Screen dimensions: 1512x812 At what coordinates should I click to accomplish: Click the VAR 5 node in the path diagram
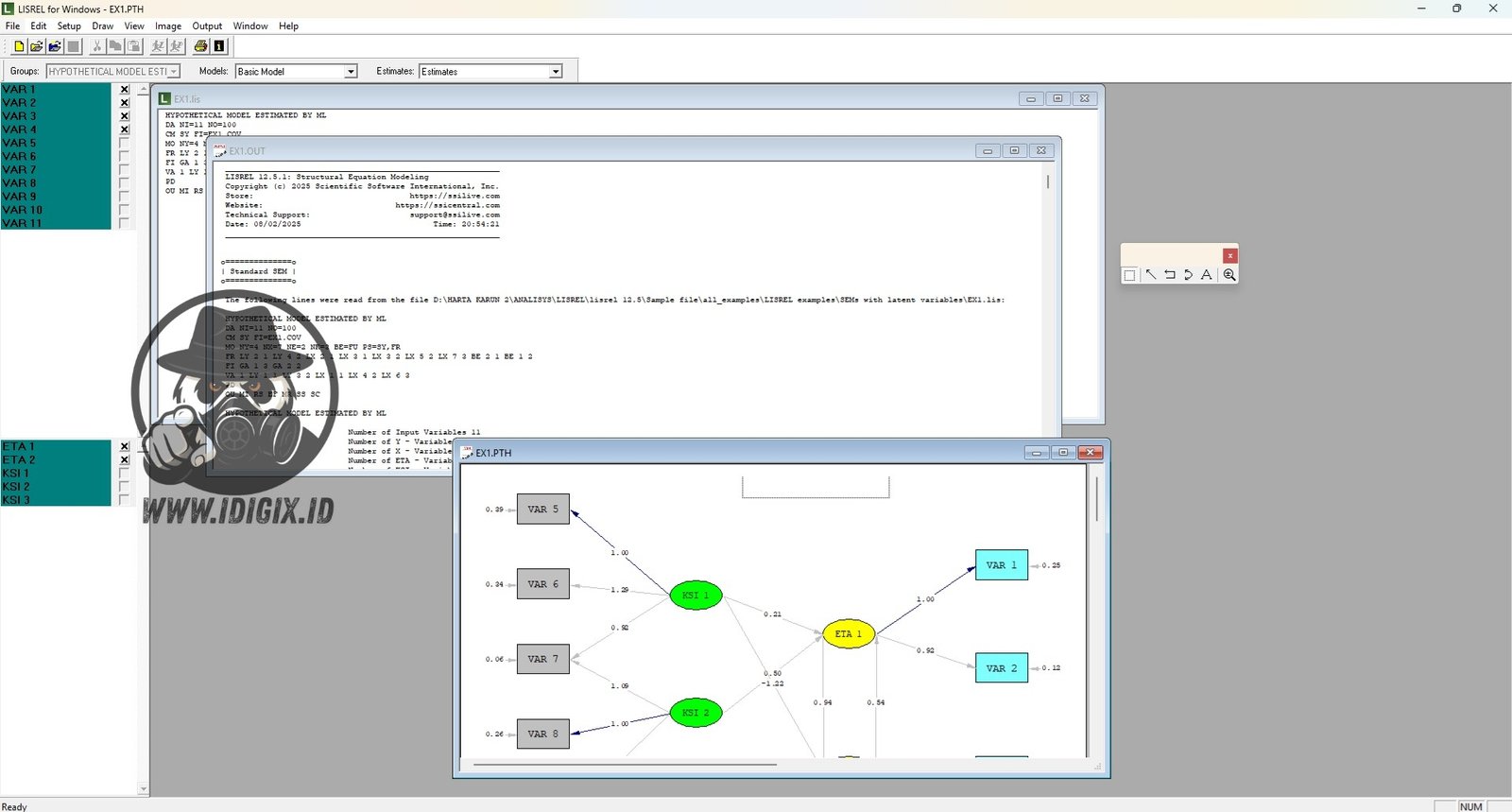[543, 510]
